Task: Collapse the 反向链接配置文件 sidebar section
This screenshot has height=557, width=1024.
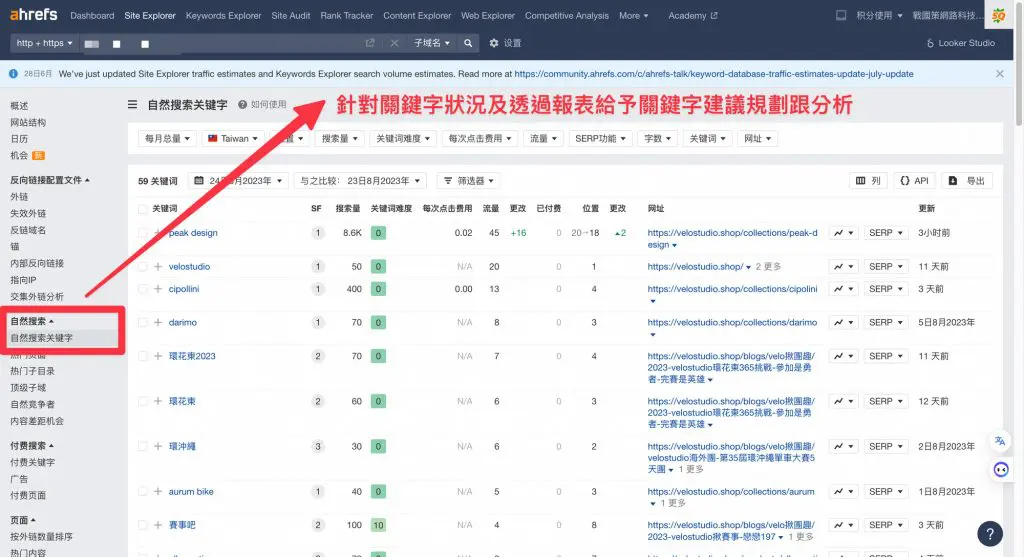Action: [x=50, y=180]
